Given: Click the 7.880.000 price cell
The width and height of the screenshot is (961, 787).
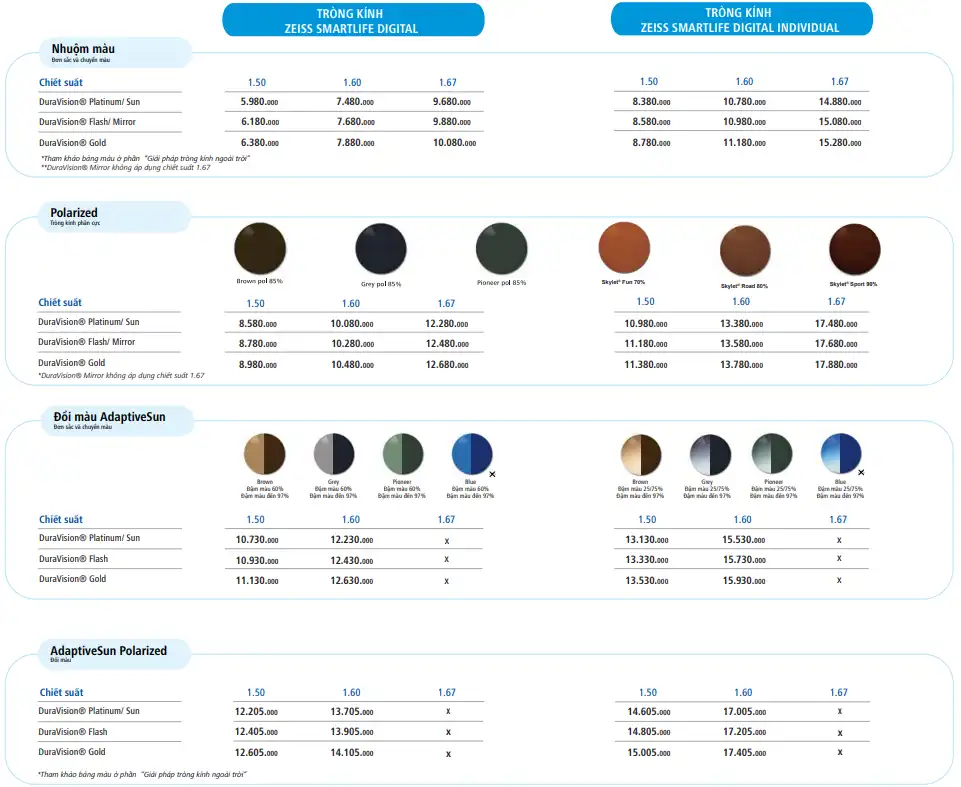Looking at the screenshot, I should click(x=355, y=143).
